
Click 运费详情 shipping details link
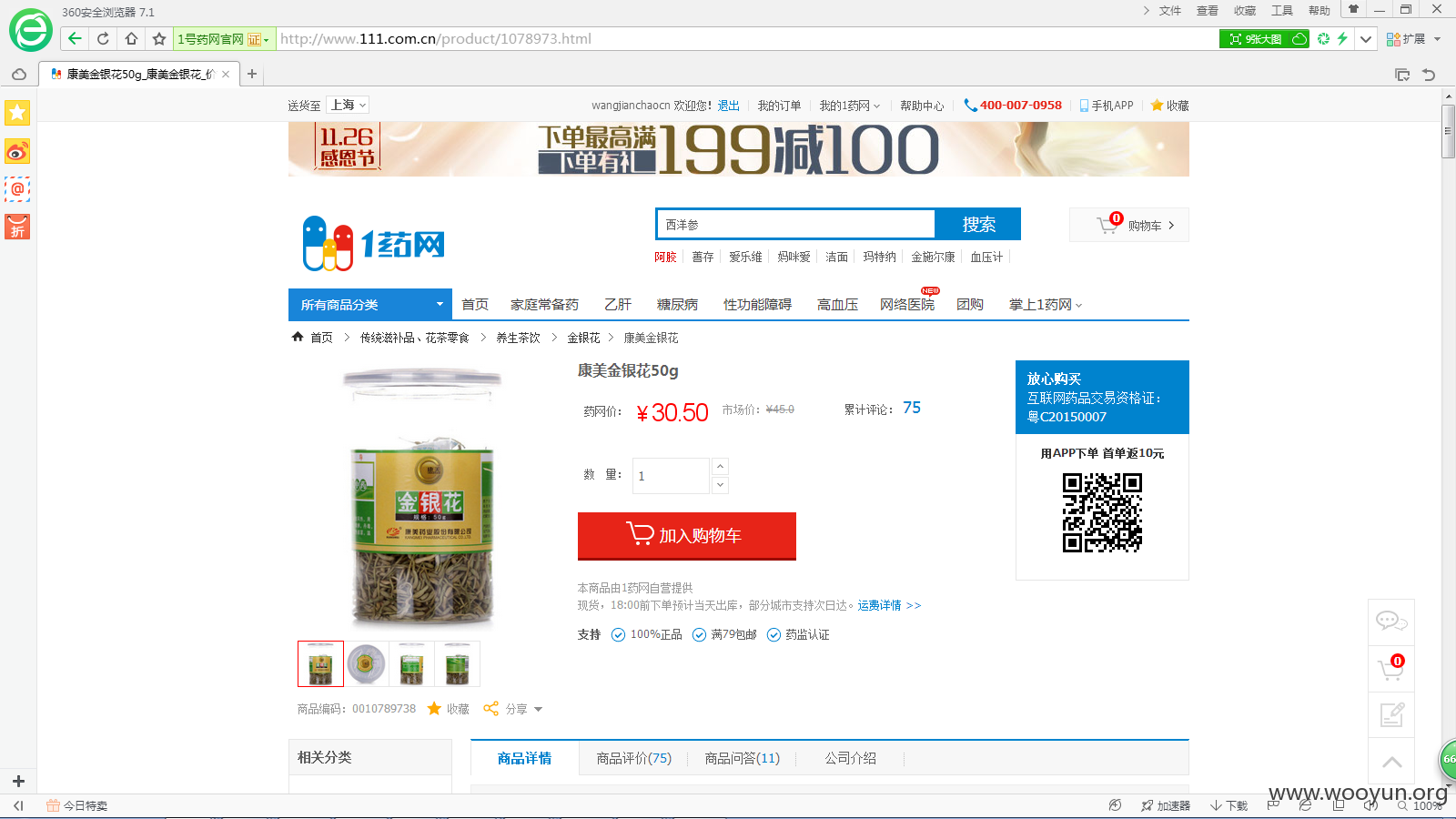pos(889,605)
